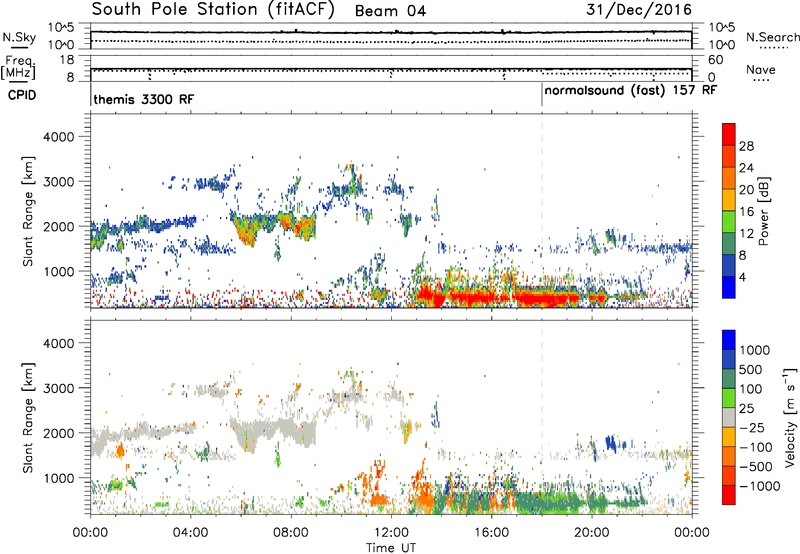The image size is (800, 554).
Task: Pick the light green 25–100 Velocity colorbar segment
Action: [x=729, y=398]
